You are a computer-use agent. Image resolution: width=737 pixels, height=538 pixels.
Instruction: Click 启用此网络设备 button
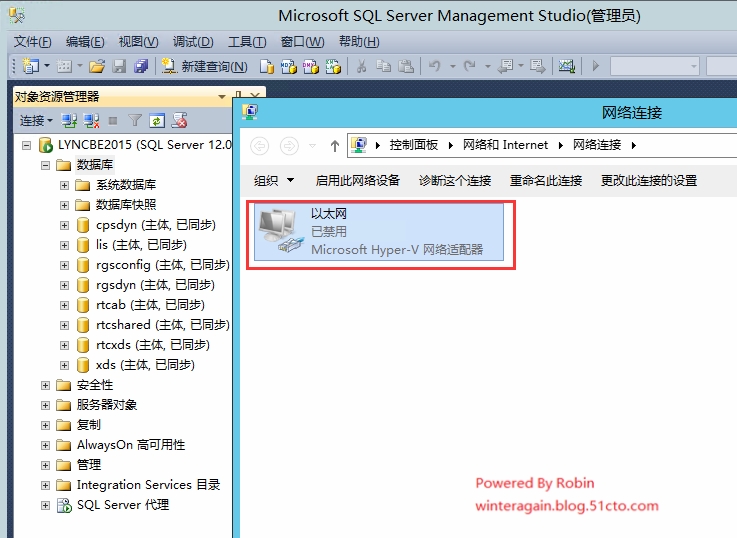point(357,180)
